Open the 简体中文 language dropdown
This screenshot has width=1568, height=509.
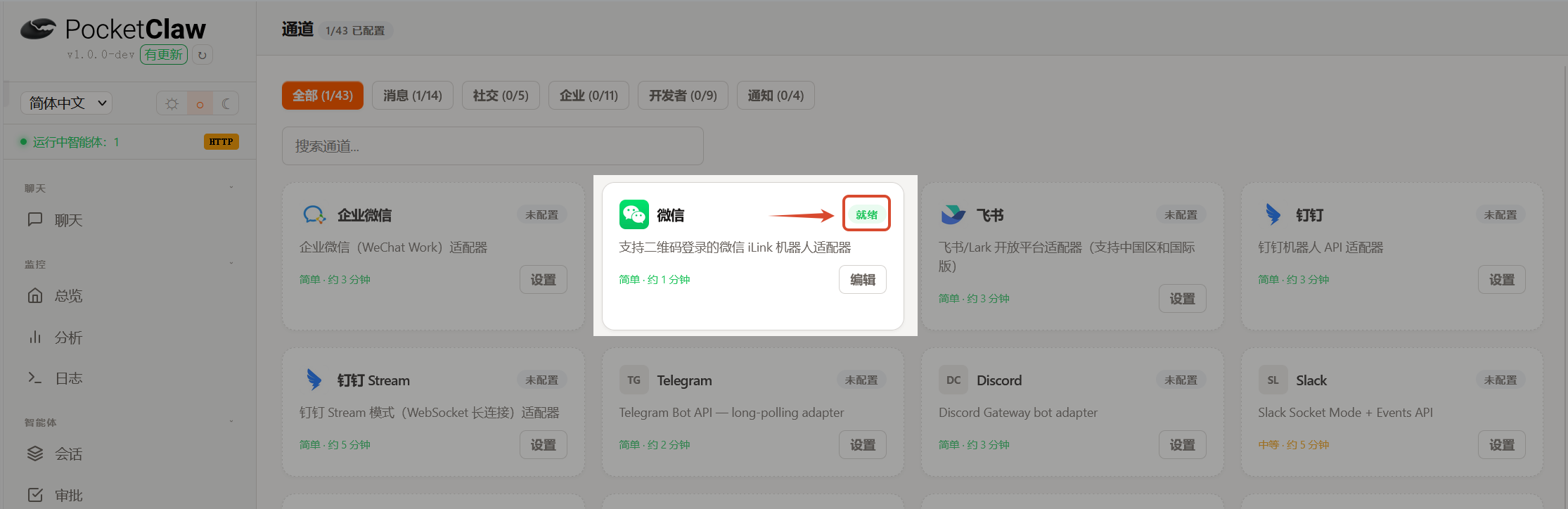pos(67,103)
